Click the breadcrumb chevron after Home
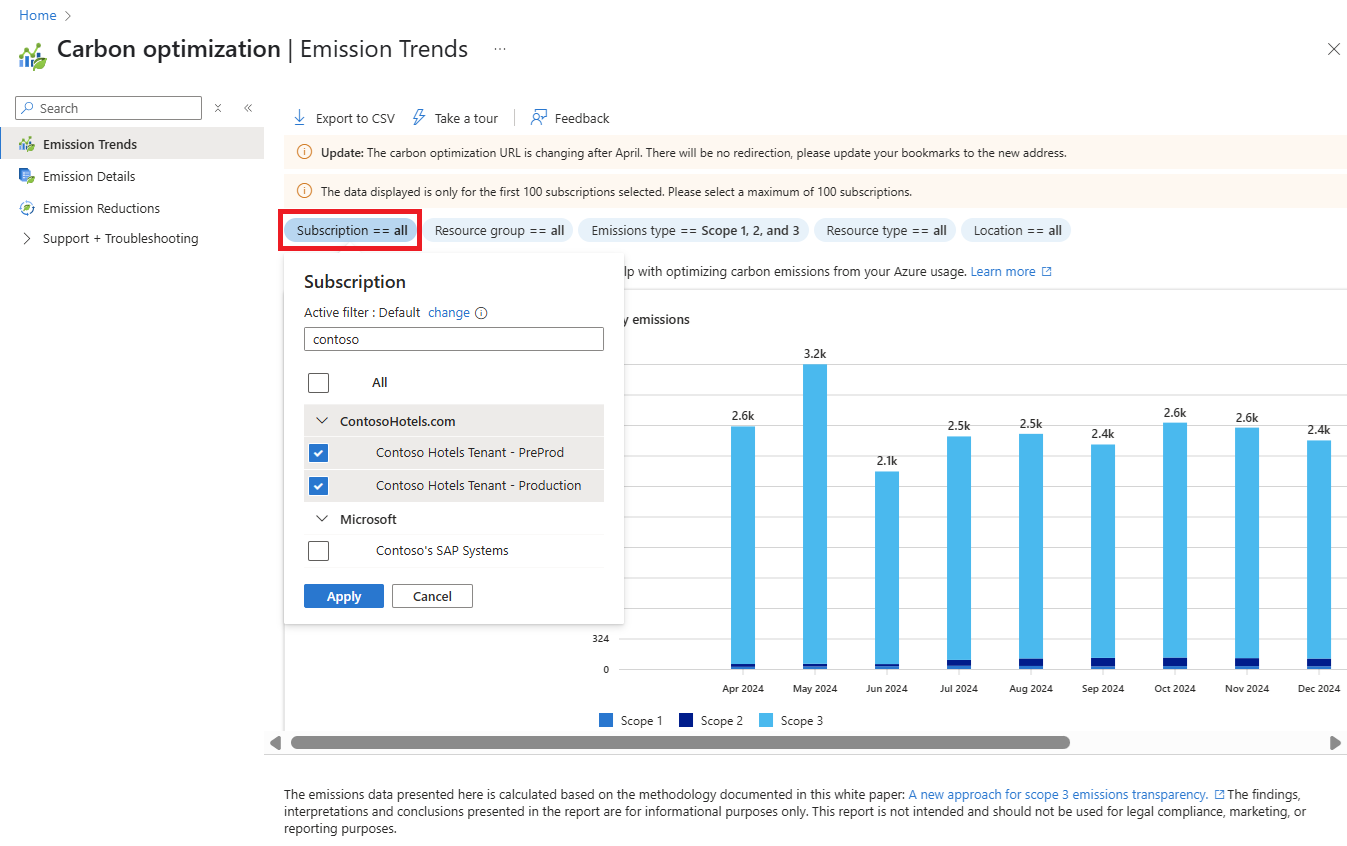 pos(68,16)
